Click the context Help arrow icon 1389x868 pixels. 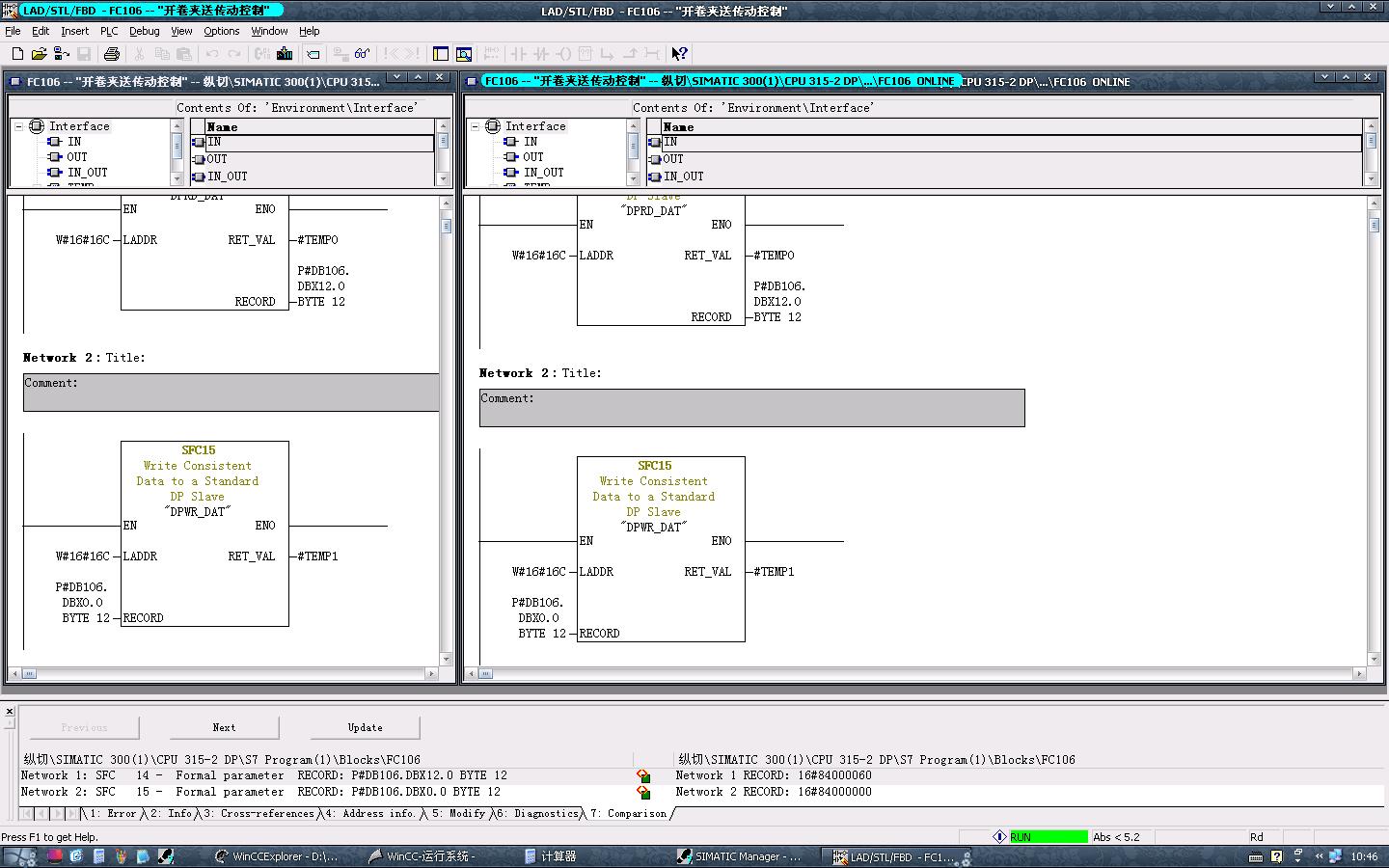(680, 54)
